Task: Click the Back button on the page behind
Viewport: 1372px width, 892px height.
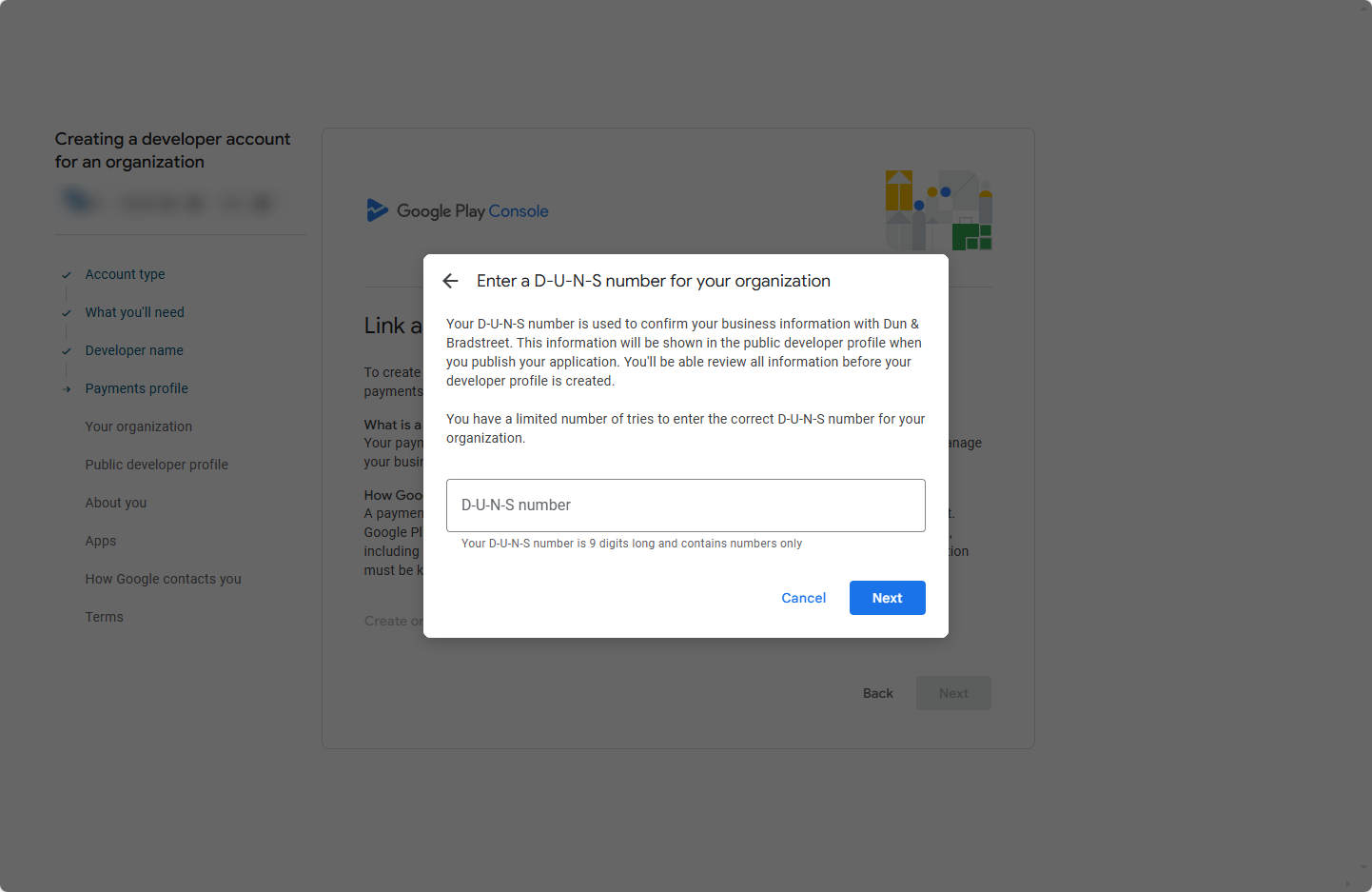Action: [x=877, y=693]
